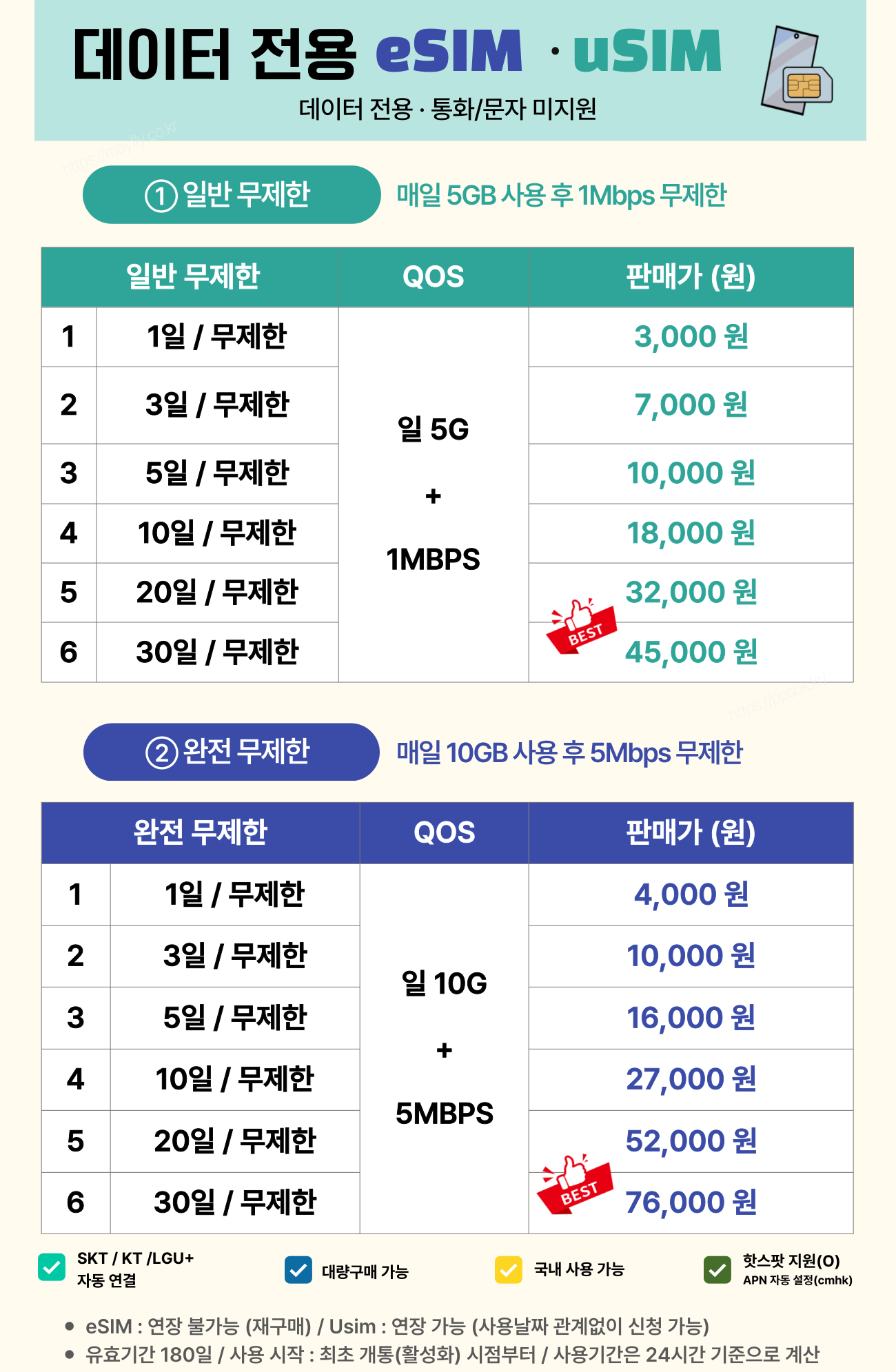Click the dark green checkmark beside 핫스팟 지원
896x1372 pixels.
(717, 1269)
